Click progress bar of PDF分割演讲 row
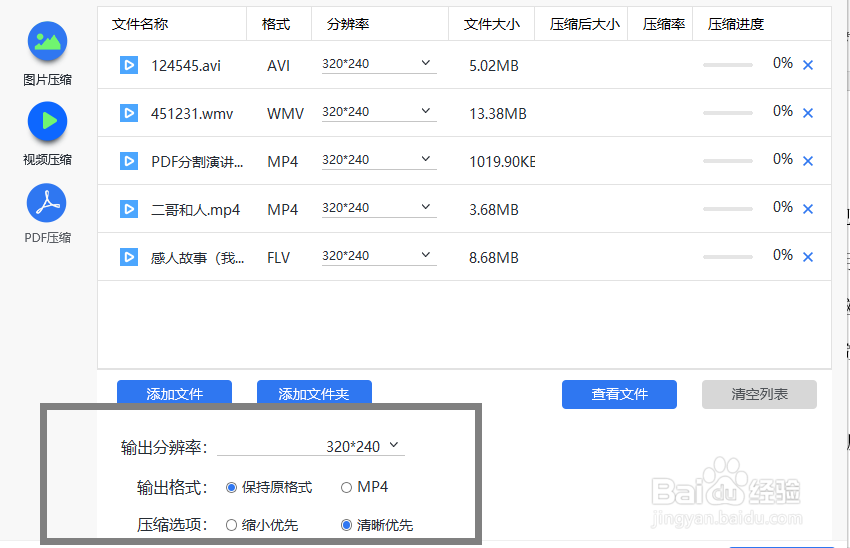The image size is (850, 548). (728, 161)
